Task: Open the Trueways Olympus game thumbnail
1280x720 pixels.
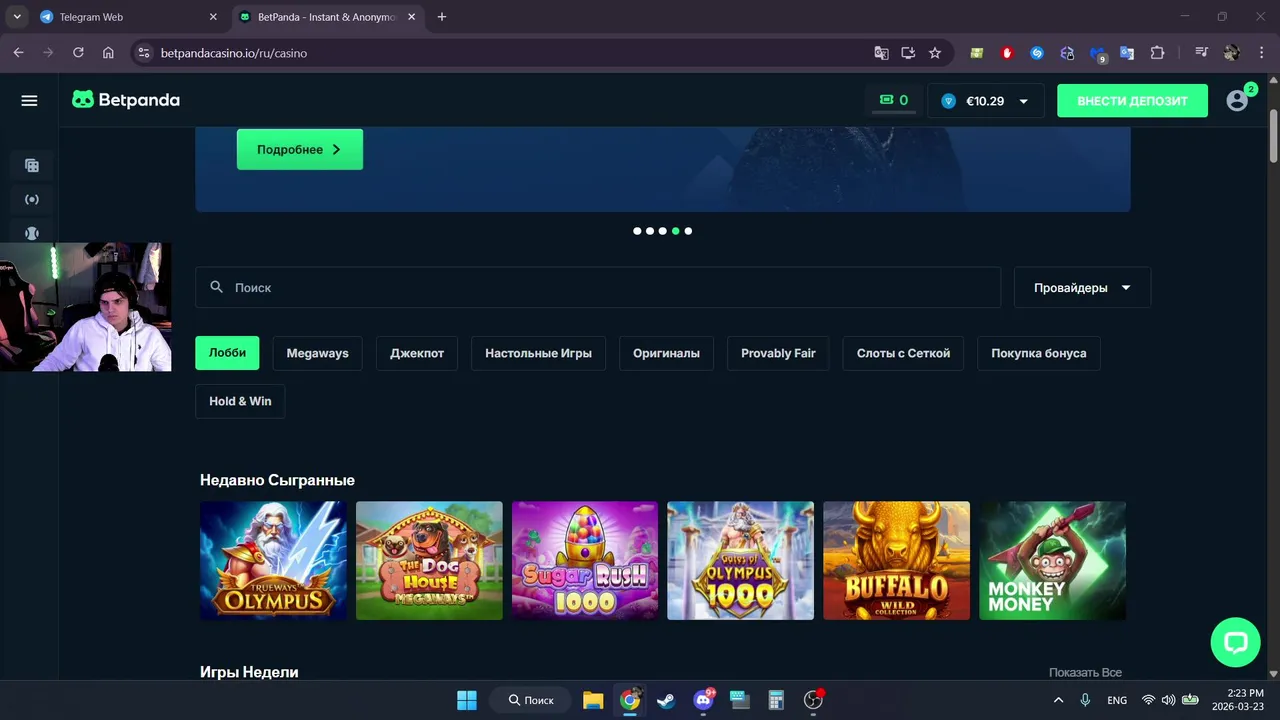Action: click(x=273, y=561)
